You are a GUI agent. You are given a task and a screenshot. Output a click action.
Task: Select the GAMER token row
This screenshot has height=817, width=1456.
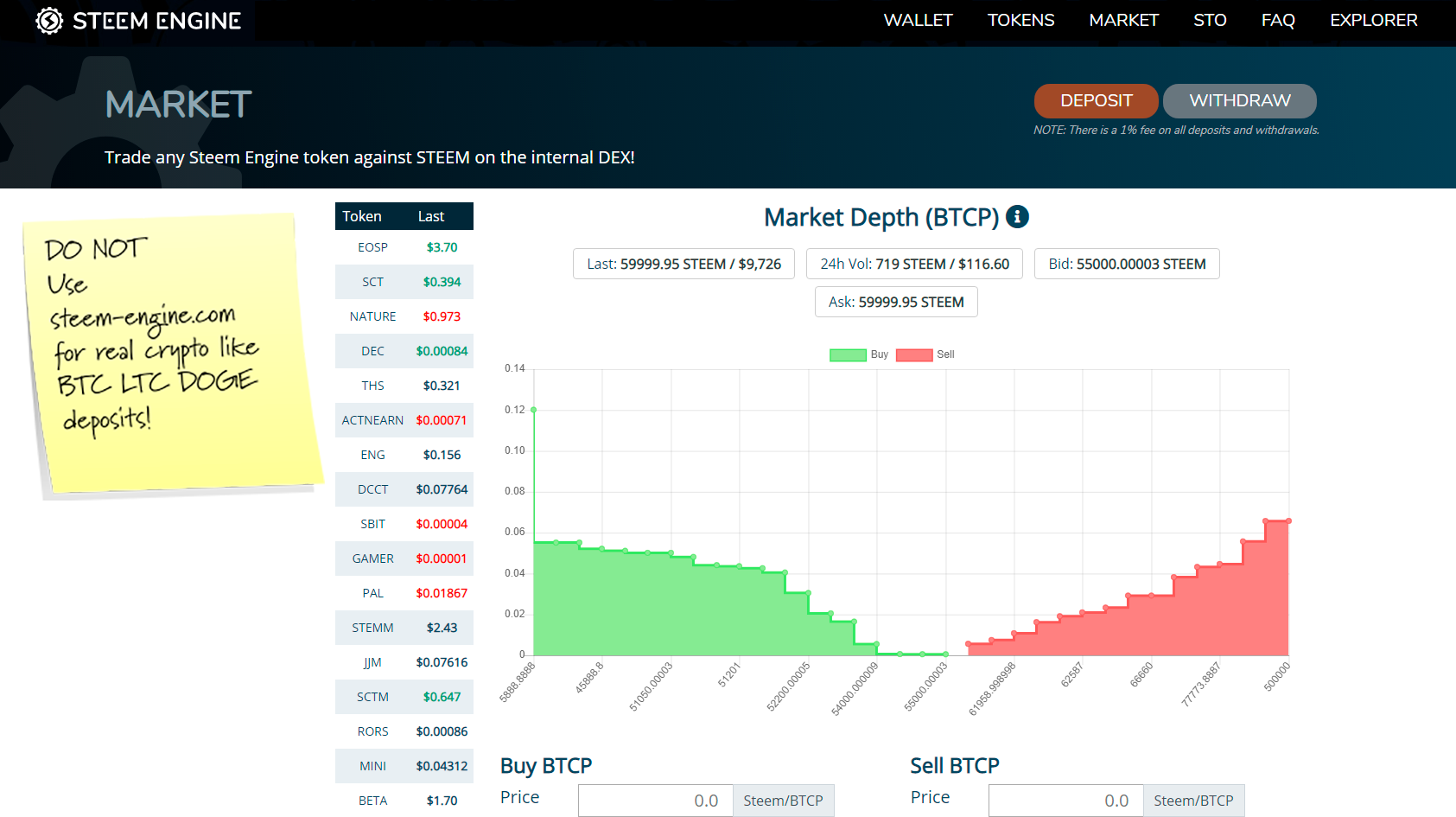coord(404,558)
